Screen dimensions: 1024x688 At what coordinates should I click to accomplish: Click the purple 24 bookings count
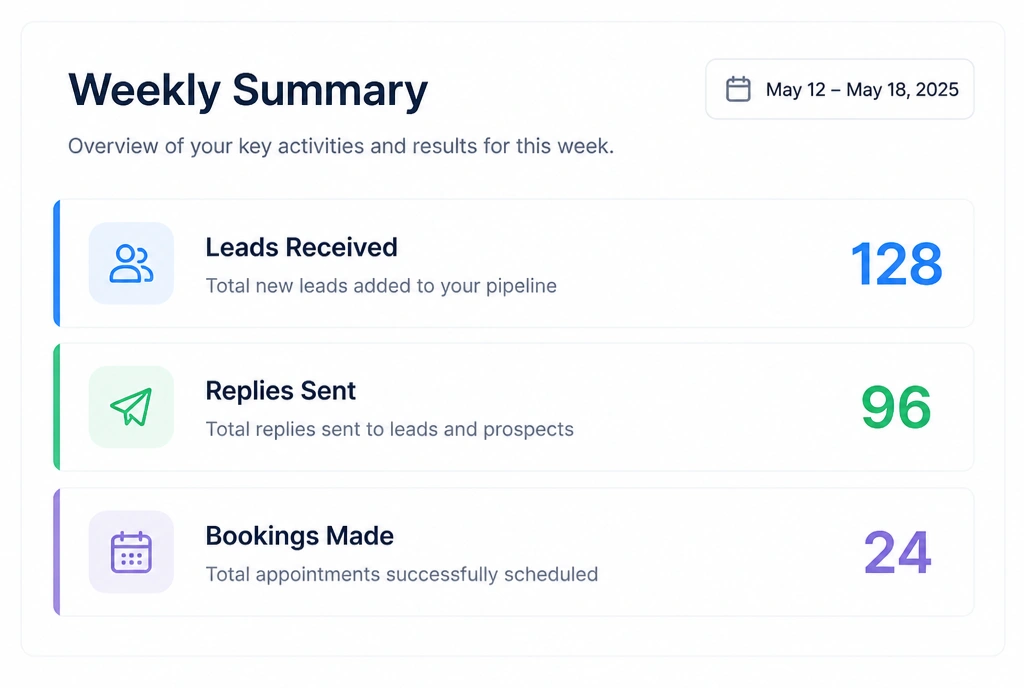(x=897, y=552)
